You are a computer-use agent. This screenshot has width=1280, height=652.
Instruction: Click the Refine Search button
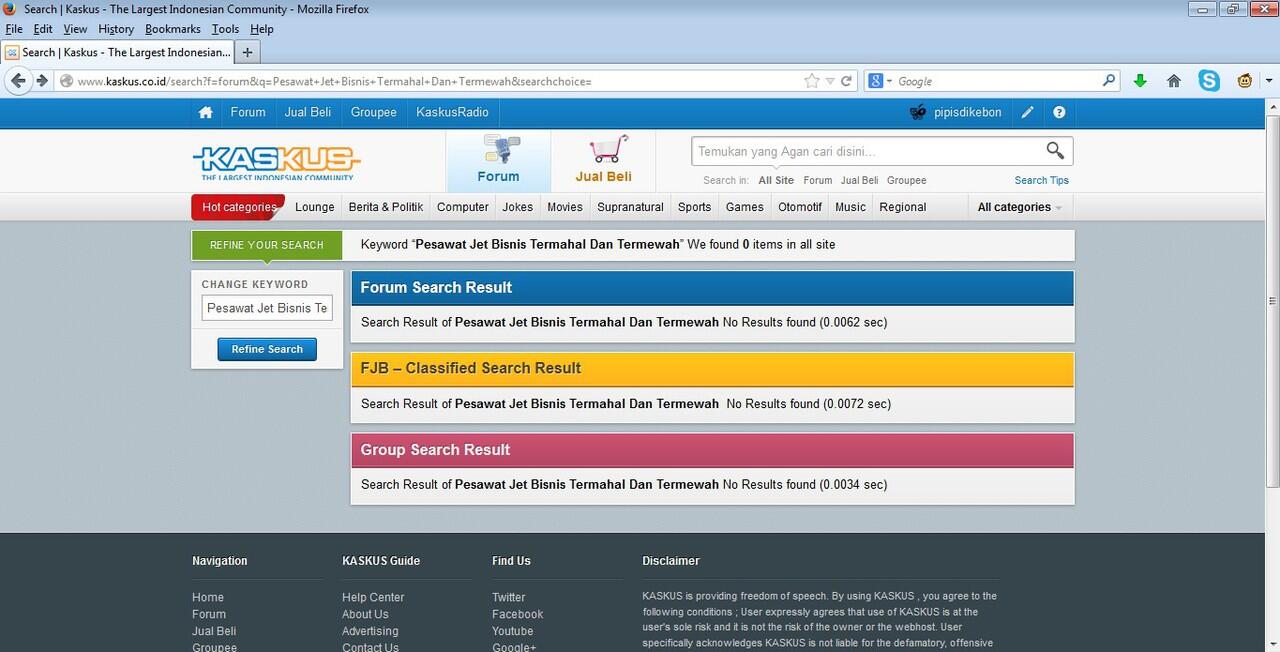point(267,349)
